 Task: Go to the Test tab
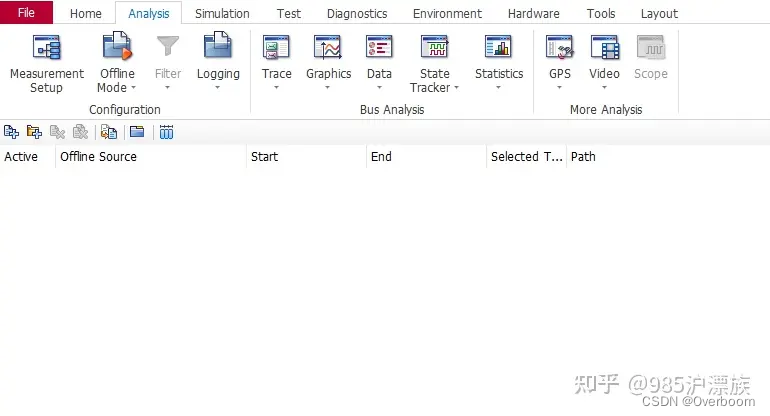click(289, 13)
